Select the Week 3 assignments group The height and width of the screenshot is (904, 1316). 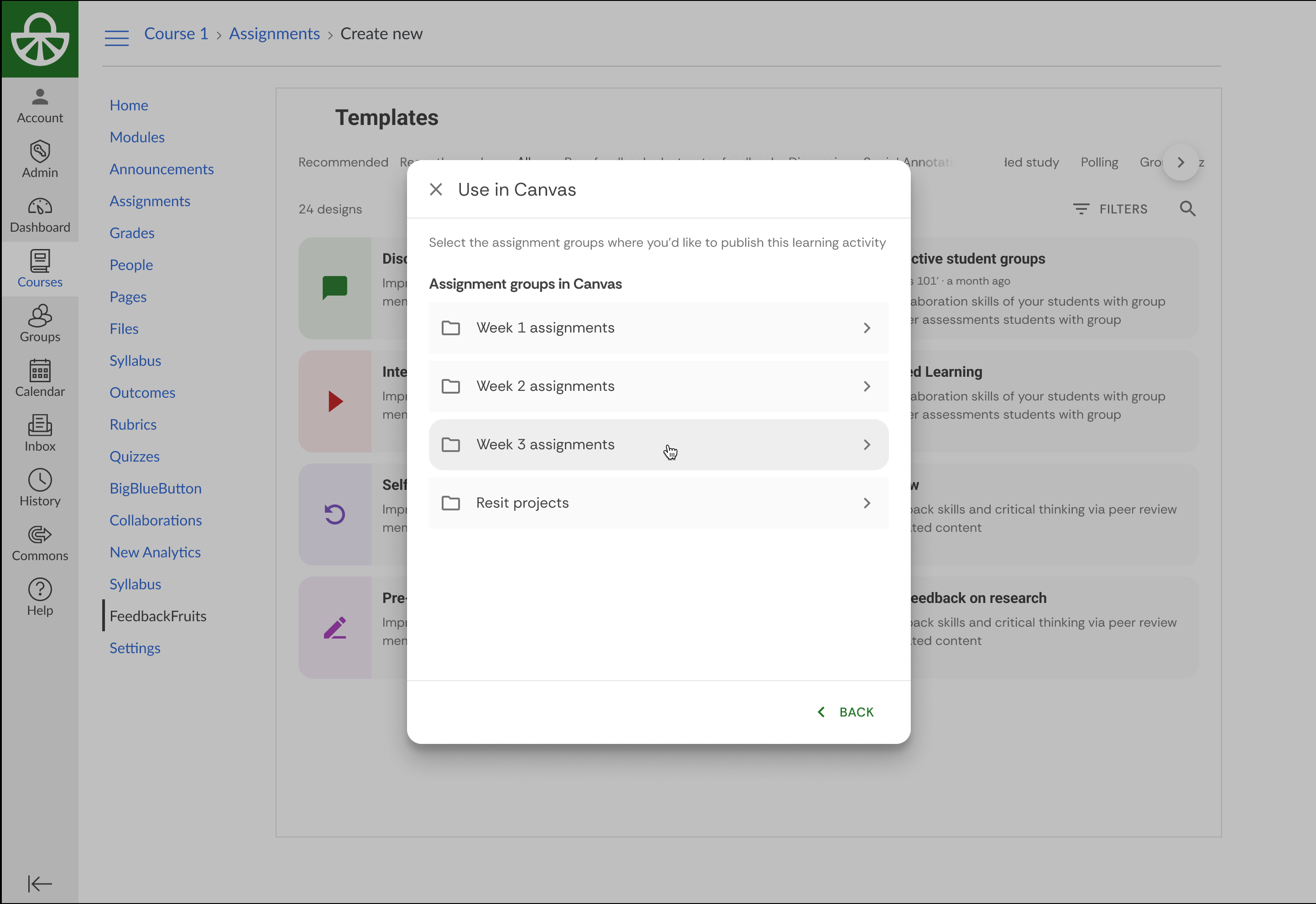coord(658,445)
